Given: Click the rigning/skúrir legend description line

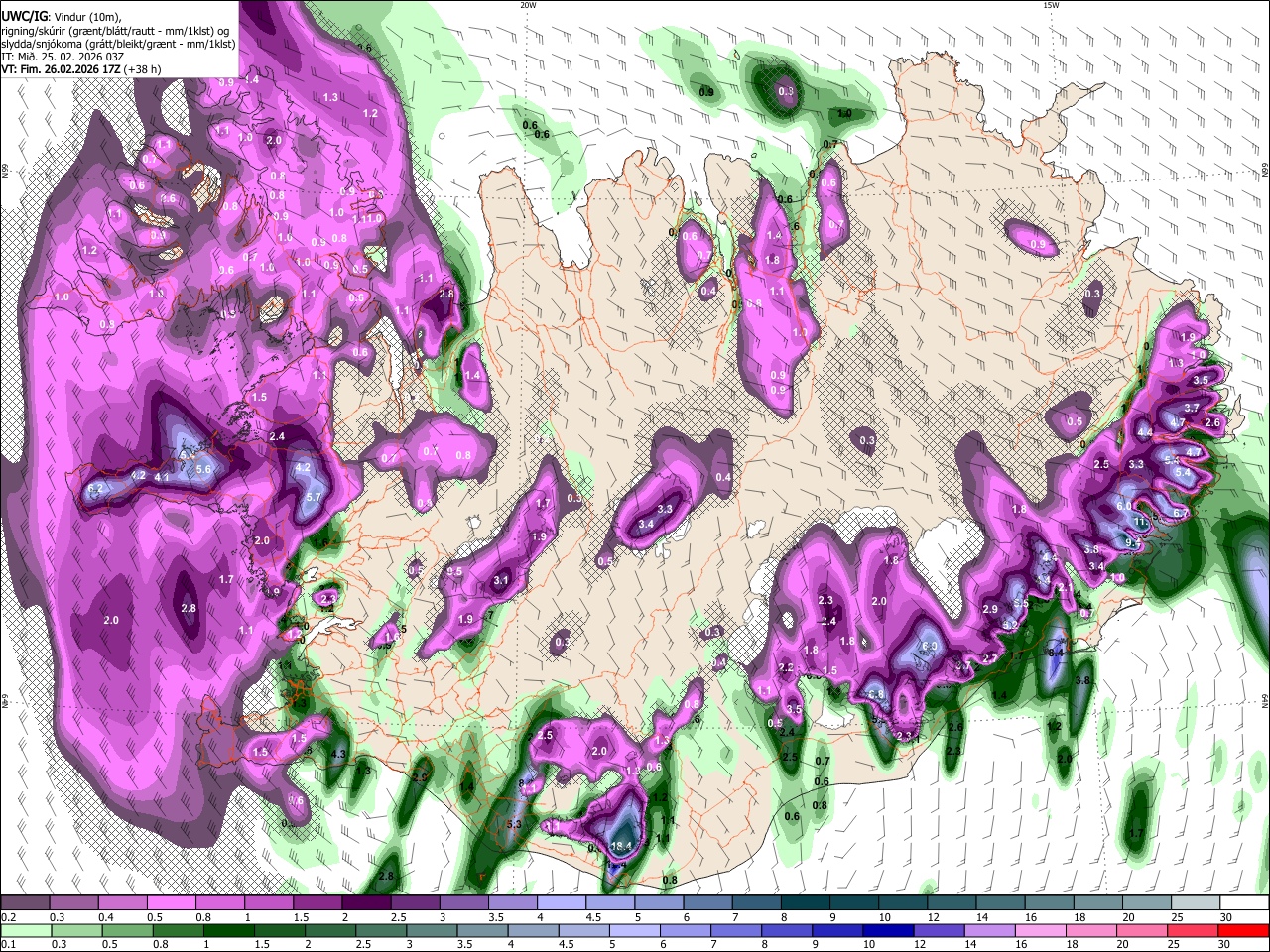Looking at the screenshot, I should click(114, 31).
